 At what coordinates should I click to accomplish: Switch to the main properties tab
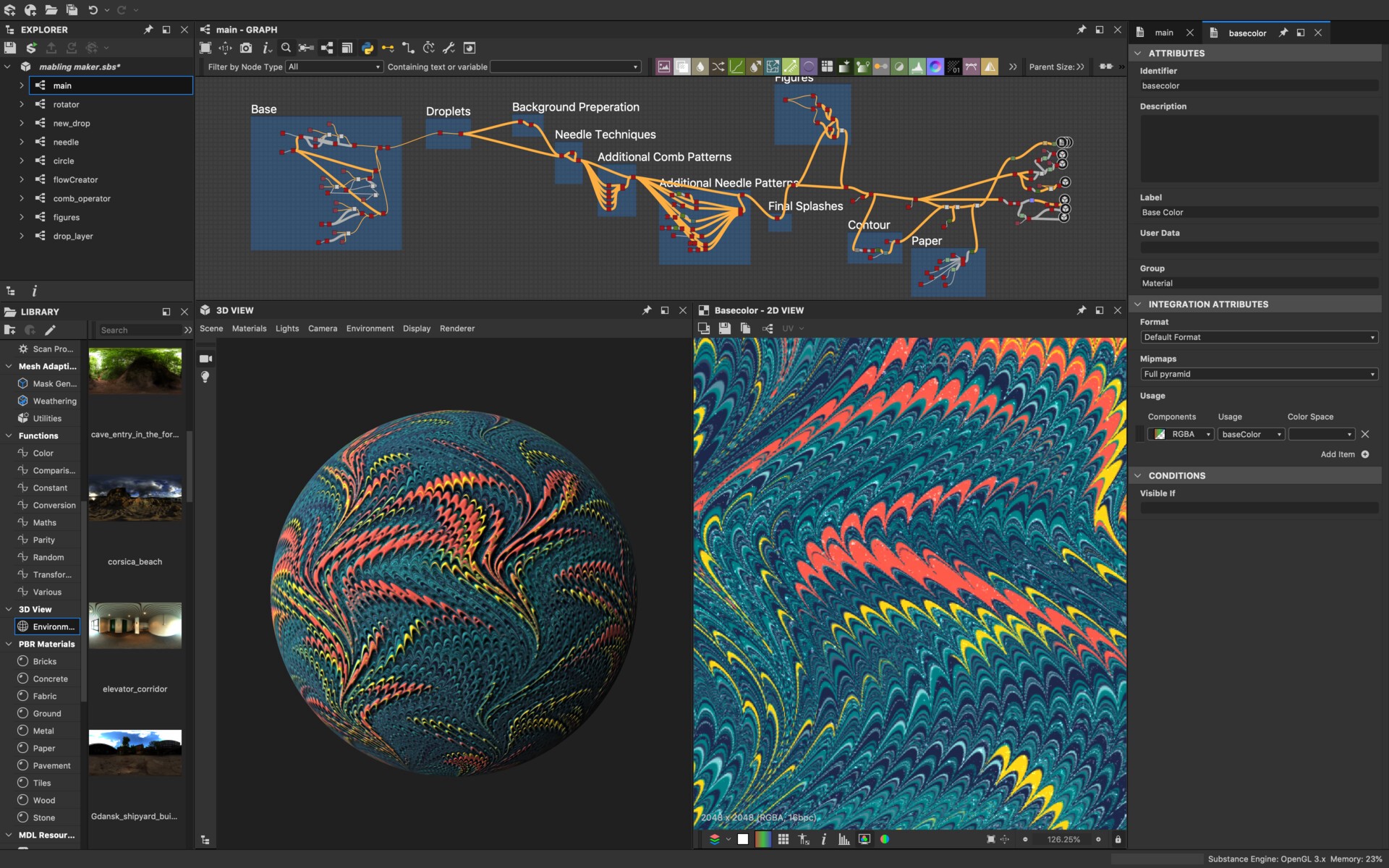1163,33
